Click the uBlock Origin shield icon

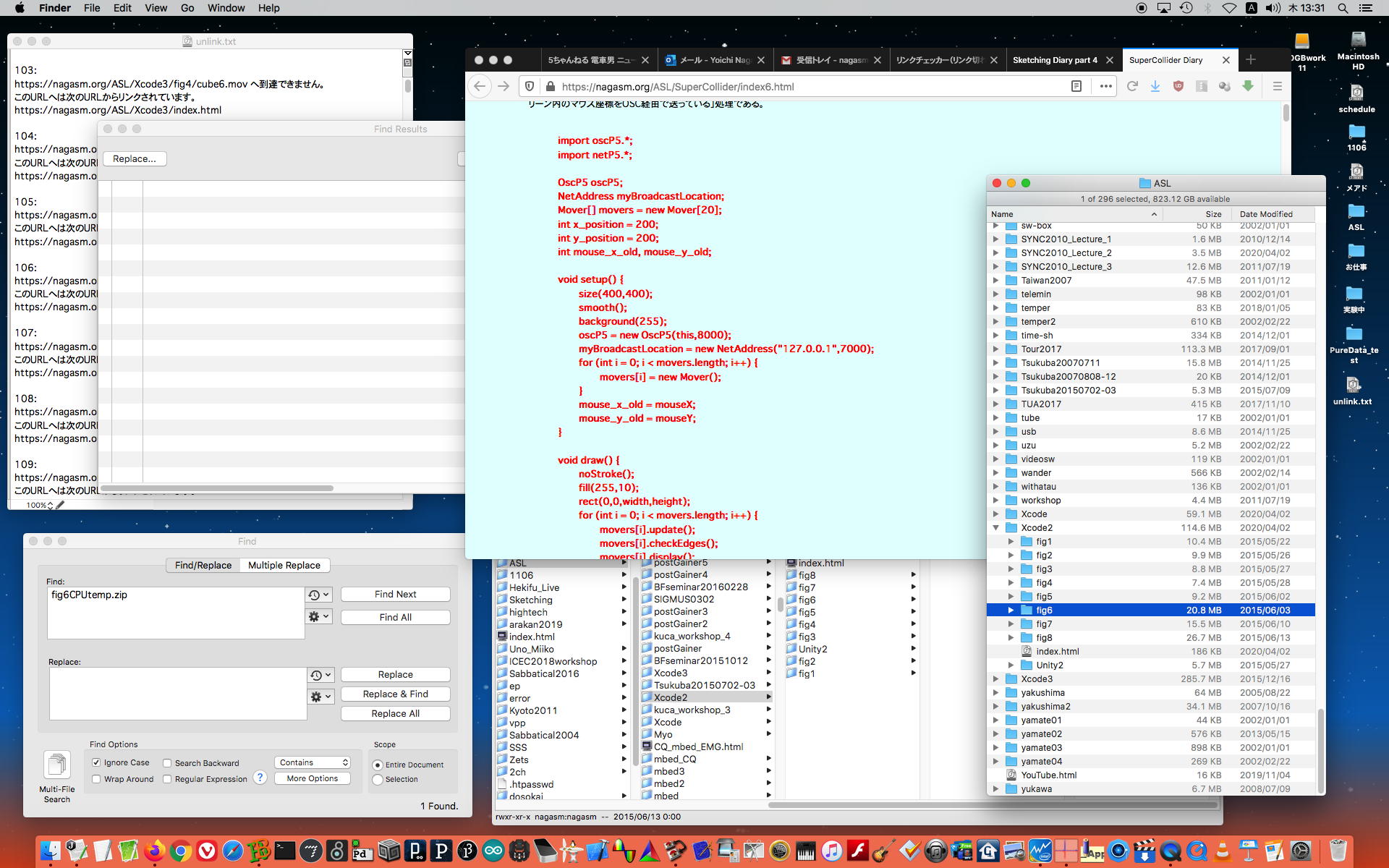pyautogui.click(x=1178, y=86)
